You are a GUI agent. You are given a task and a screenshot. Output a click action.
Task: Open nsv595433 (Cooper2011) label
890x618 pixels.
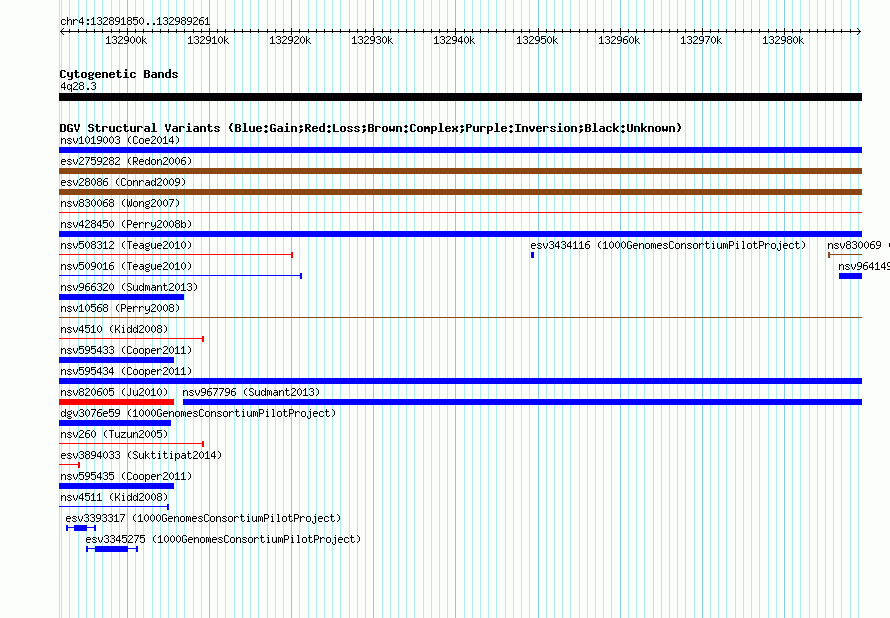point(126,350)
